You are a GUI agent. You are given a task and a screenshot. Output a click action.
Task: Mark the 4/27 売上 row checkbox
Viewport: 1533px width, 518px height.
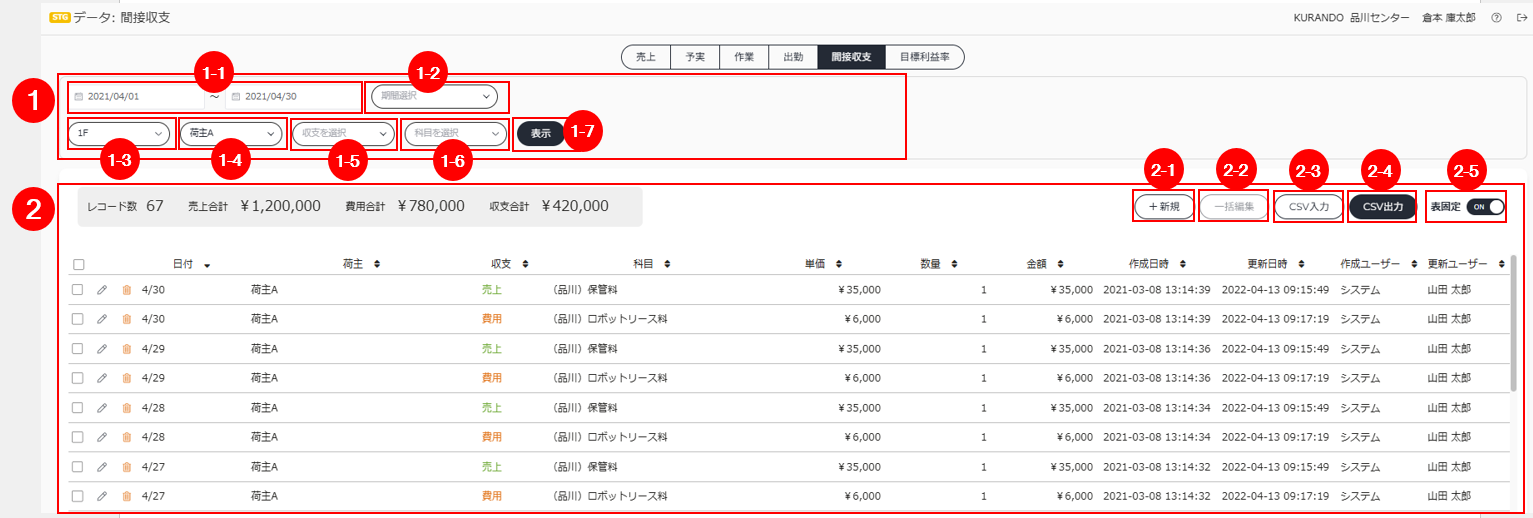(x=78, y=467)
